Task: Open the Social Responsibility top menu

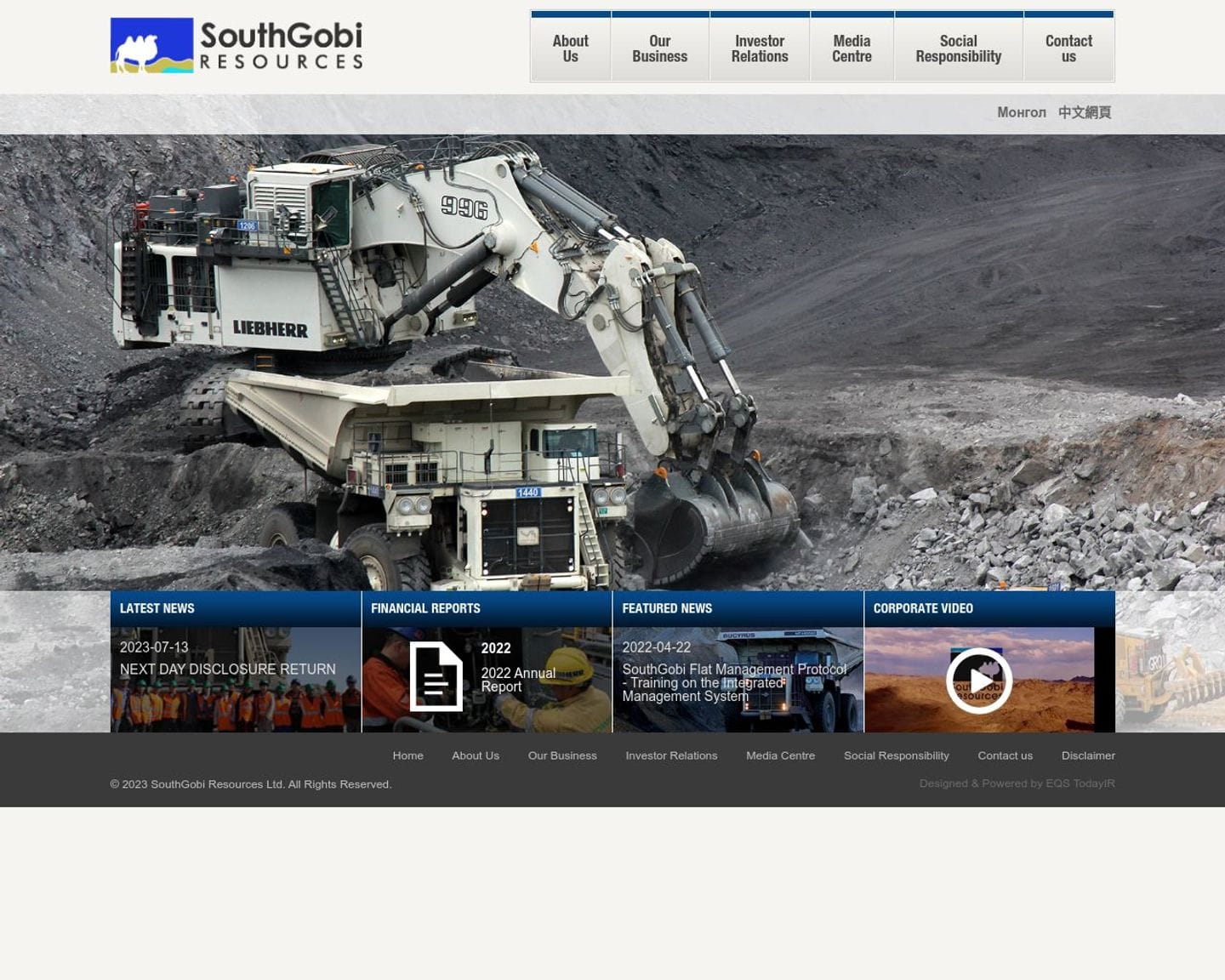Action: click(x=958, y=48)
